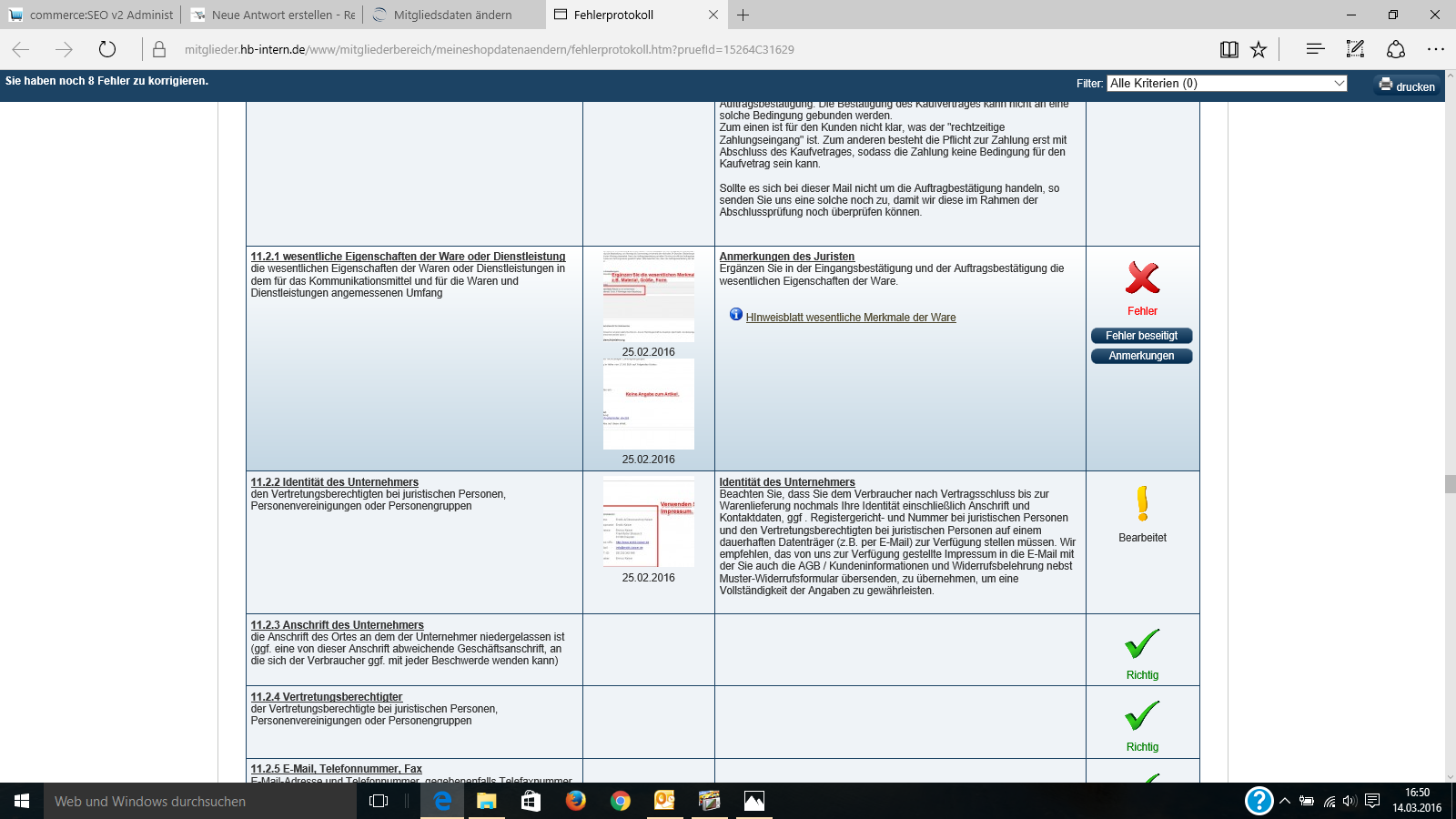
Task: Add page to favorites with star icon
Action: pos(1259,49)
